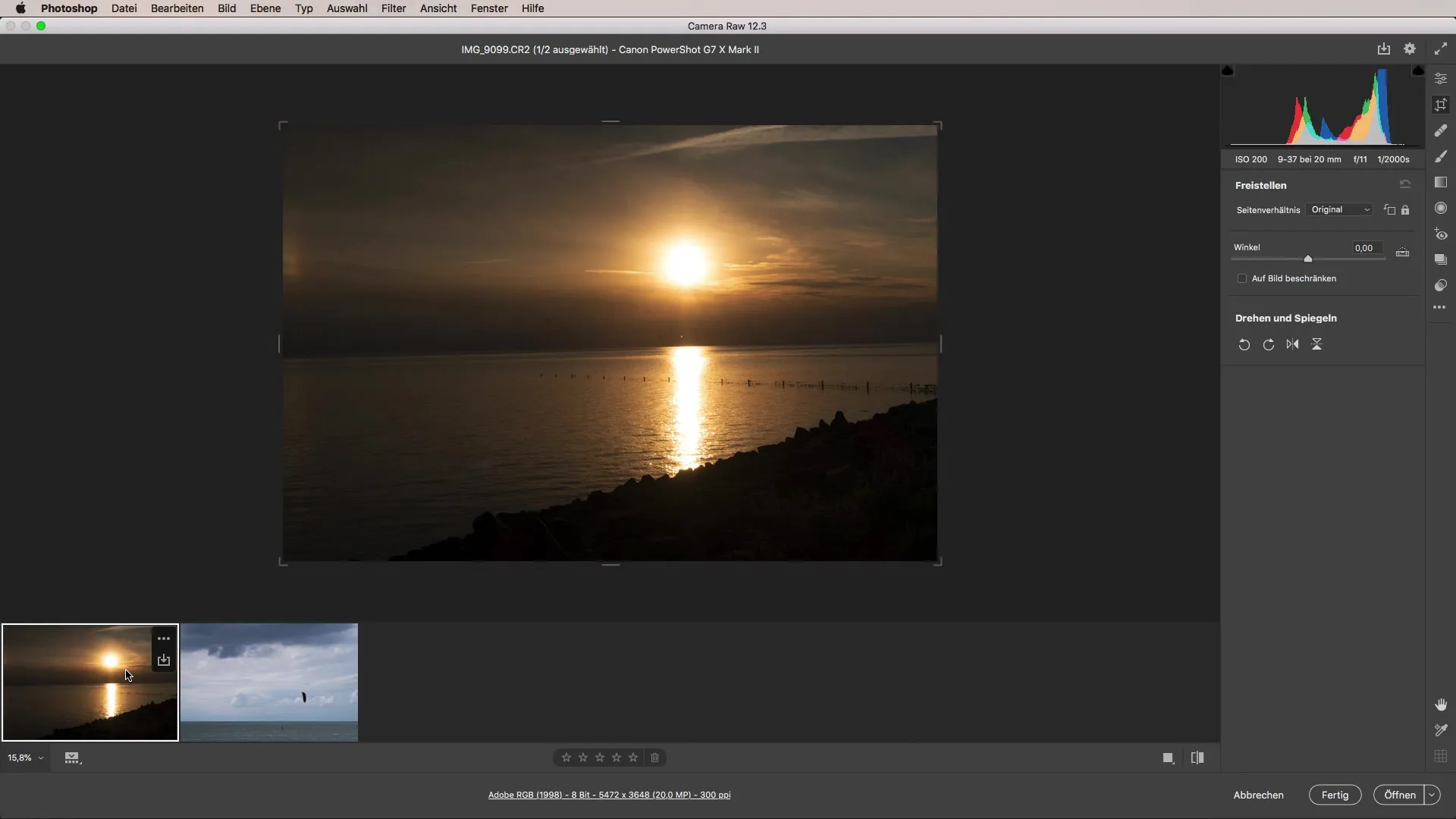Toggle highlight clipping warning in histogram
This screenshot has width=1456, height=819.
pos(1418,71)
